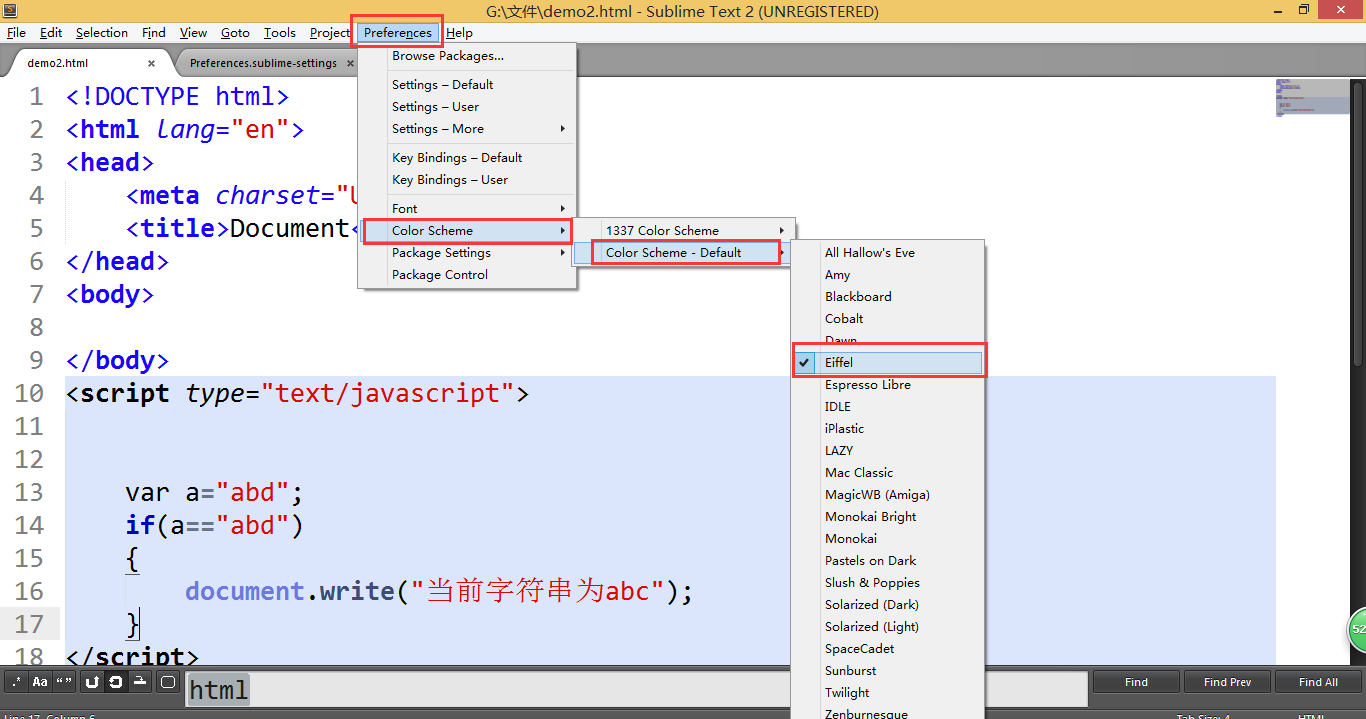Open the Find menu
1366x719 pixels.
click(x=154, y=33)
